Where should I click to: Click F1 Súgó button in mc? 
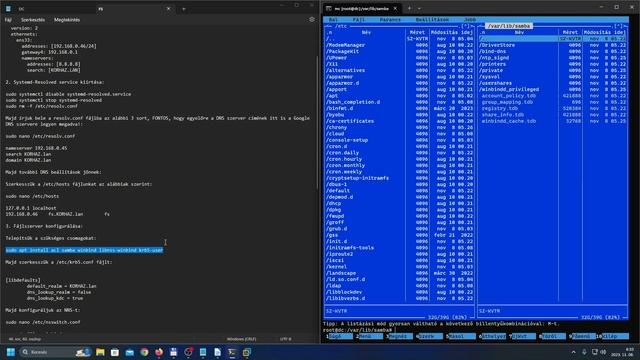(x=340, y=336)
